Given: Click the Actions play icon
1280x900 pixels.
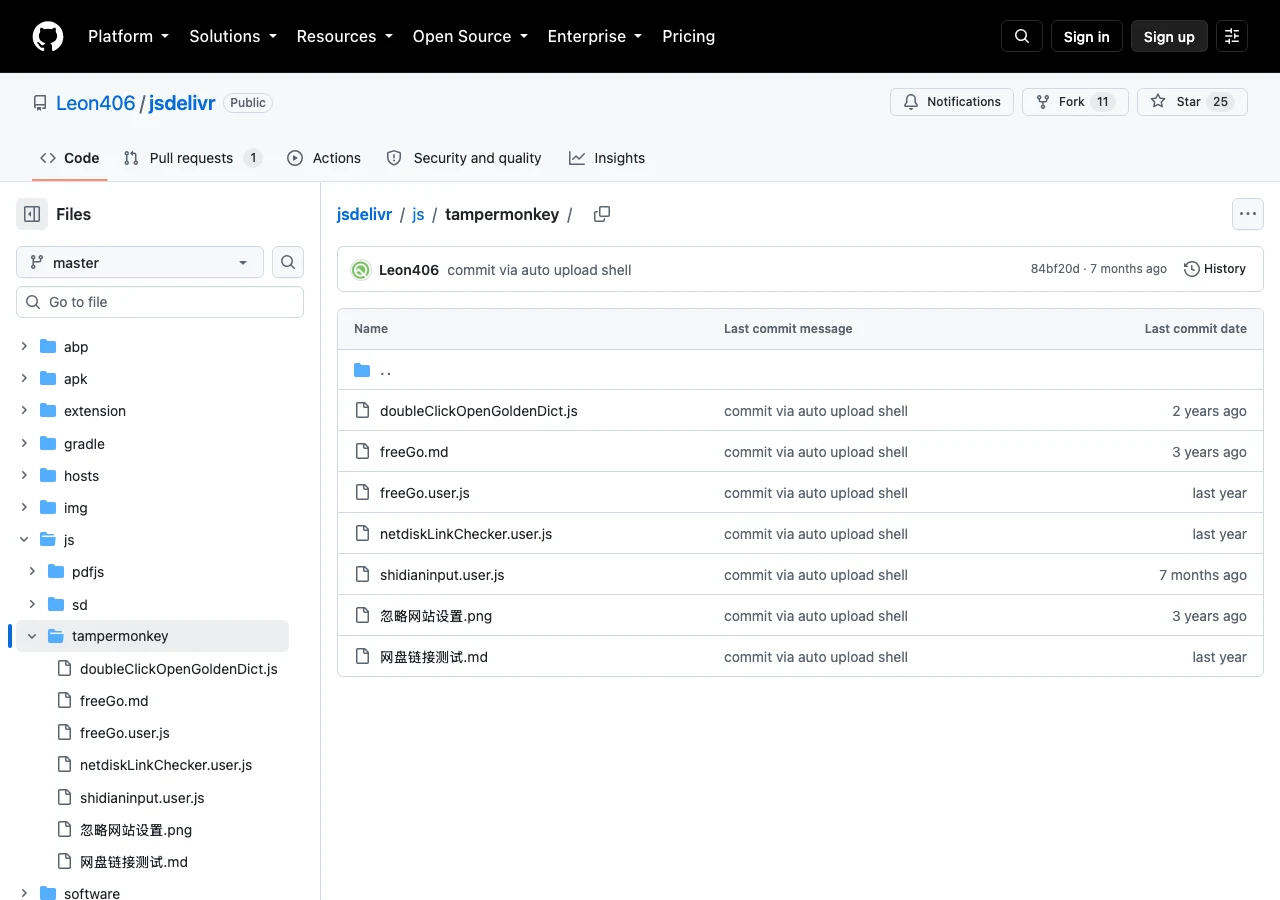Looking at the screenshot, I should [x=295, y=158].
